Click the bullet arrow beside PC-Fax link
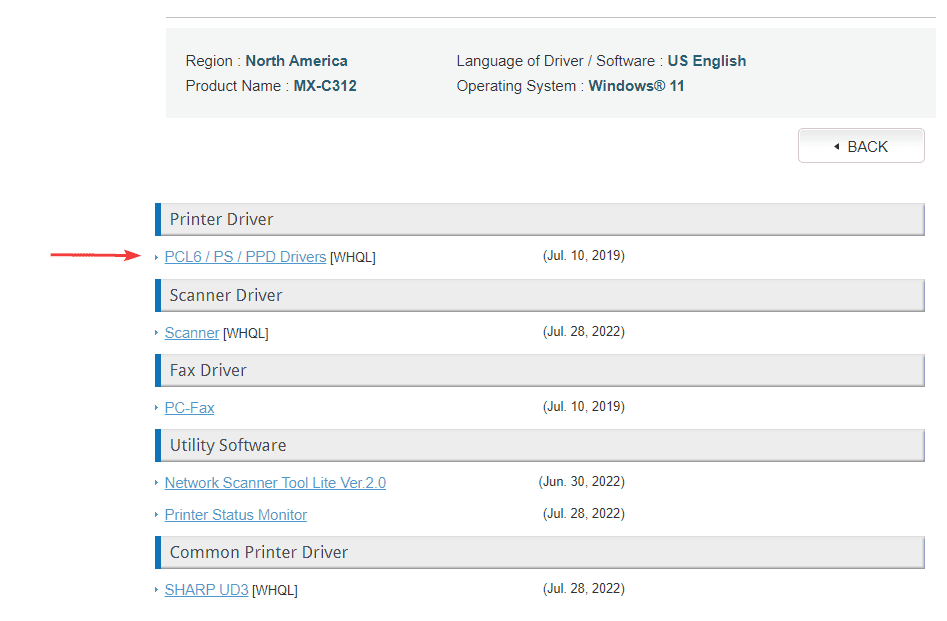 [x=157, y=408]
